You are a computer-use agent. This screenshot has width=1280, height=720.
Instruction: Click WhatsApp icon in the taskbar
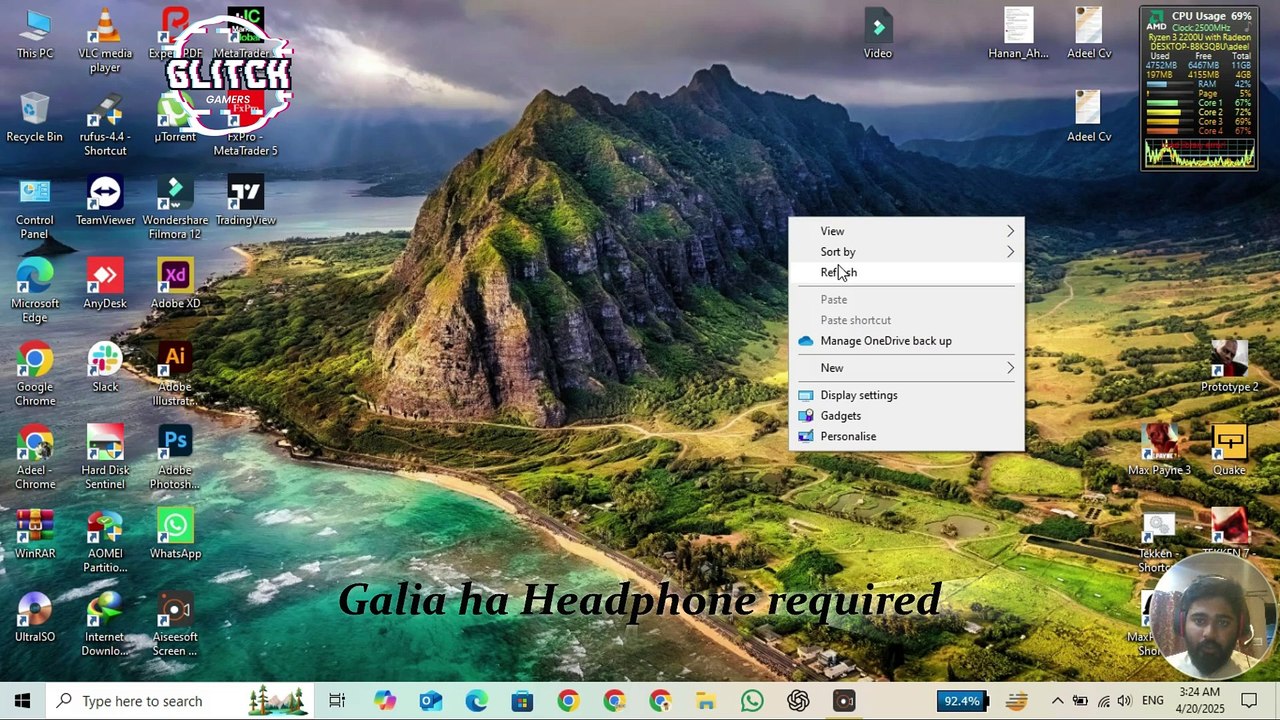(x=752, y=701)
